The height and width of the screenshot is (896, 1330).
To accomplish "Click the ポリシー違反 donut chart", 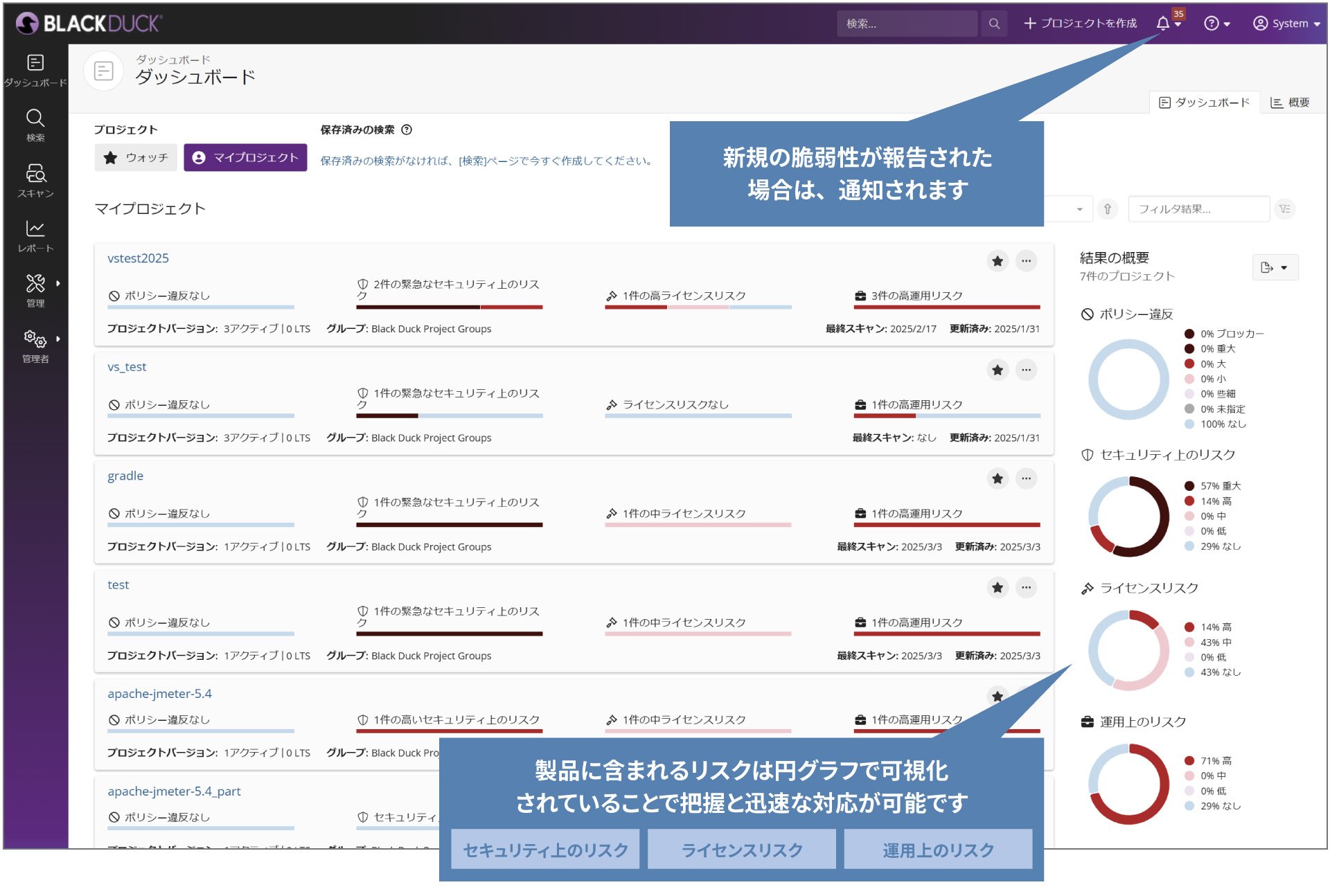I will click(x=1128, y=379).
